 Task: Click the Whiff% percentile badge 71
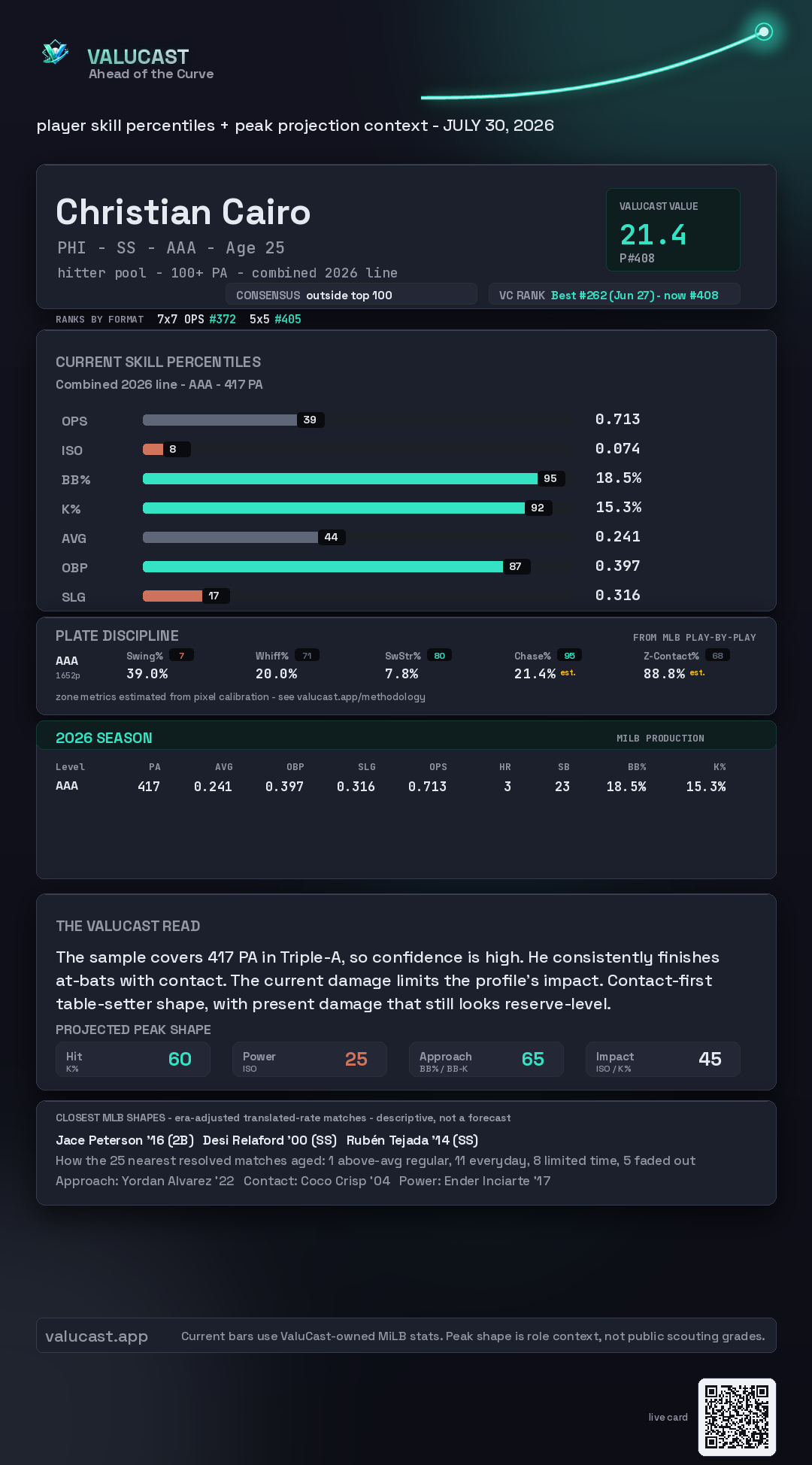click(307, 656)
